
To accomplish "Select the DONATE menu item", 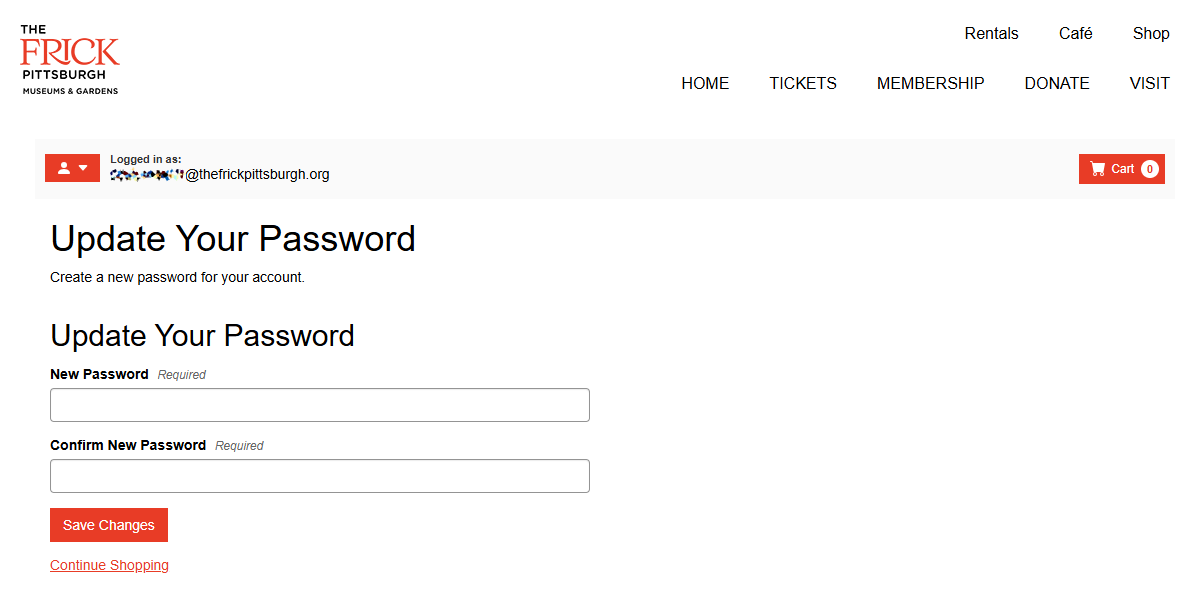I will click(x=1057, y=83).
